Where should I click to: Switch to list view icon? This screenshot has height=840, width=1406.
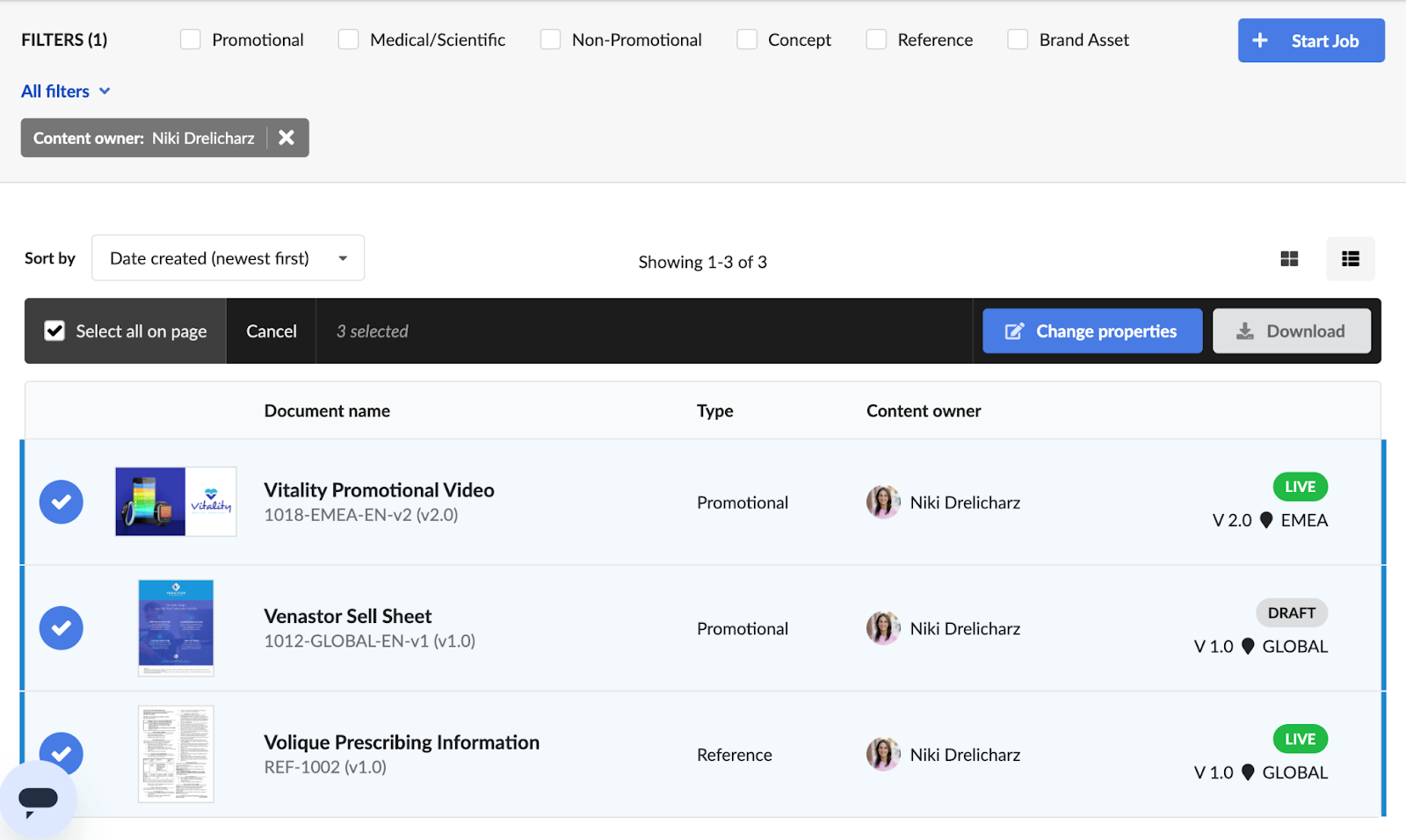1351,258
